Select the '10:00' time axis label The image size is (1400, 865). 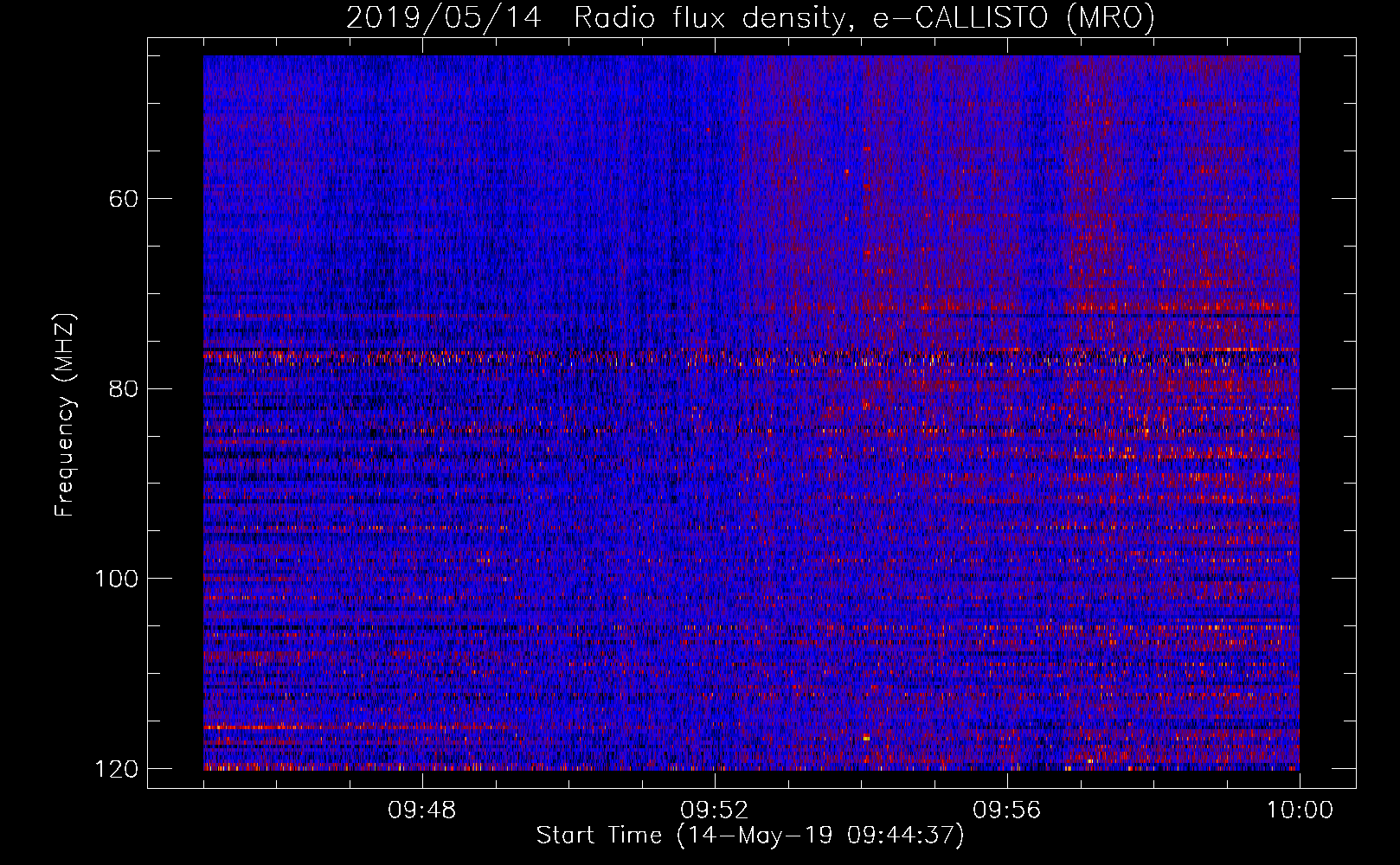pyautogui.click(x=1300, y=811)
